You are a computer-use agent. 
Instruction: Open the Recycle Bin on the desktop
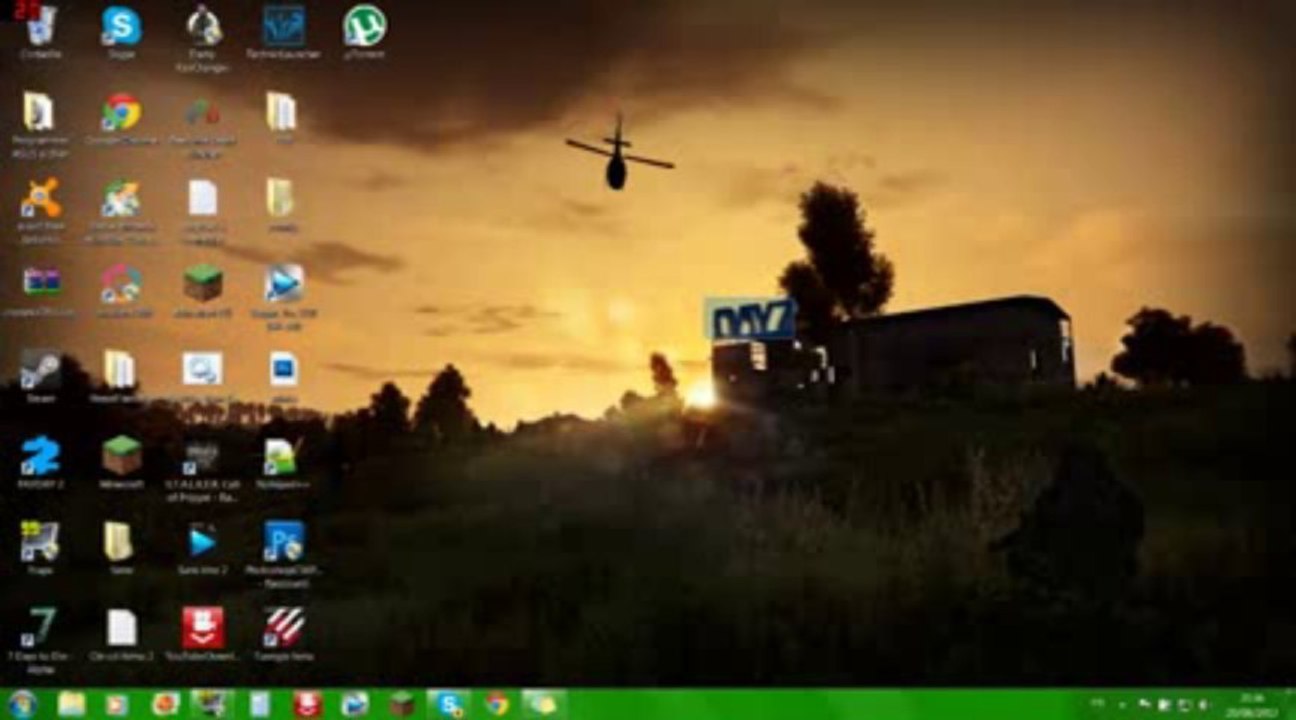tap(41, 27)
